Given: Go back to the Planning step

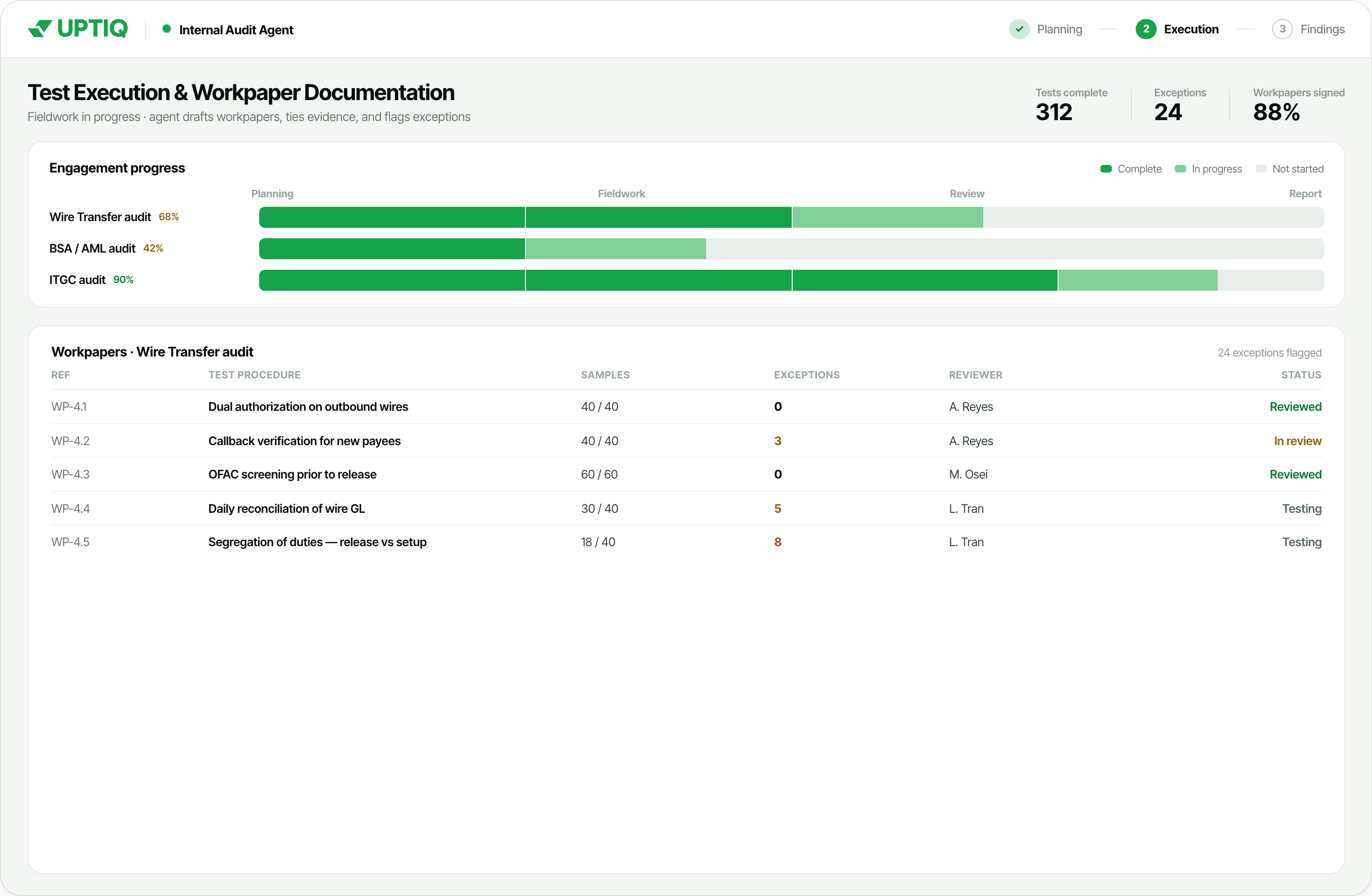Looking at the screenshot, I should [x=1045, y=29].
